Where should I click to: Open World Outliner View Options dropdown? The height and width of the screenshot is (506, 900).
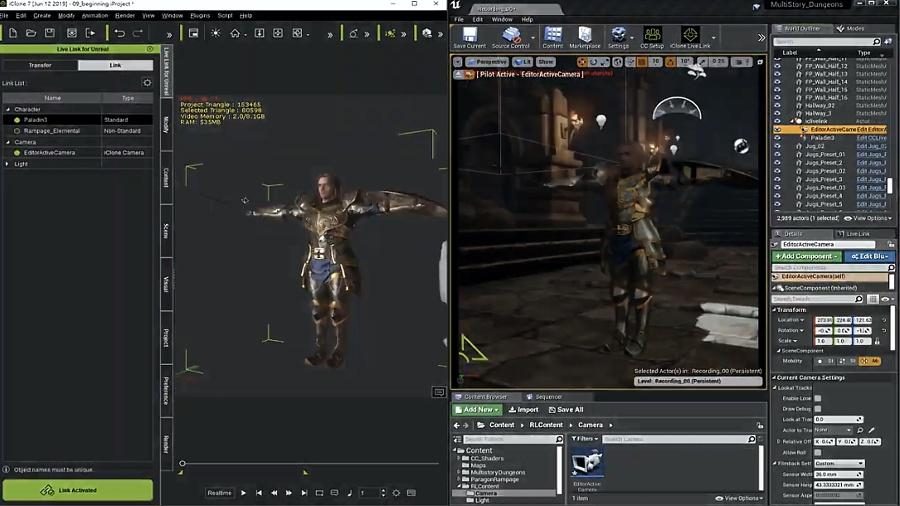[868, 219]
